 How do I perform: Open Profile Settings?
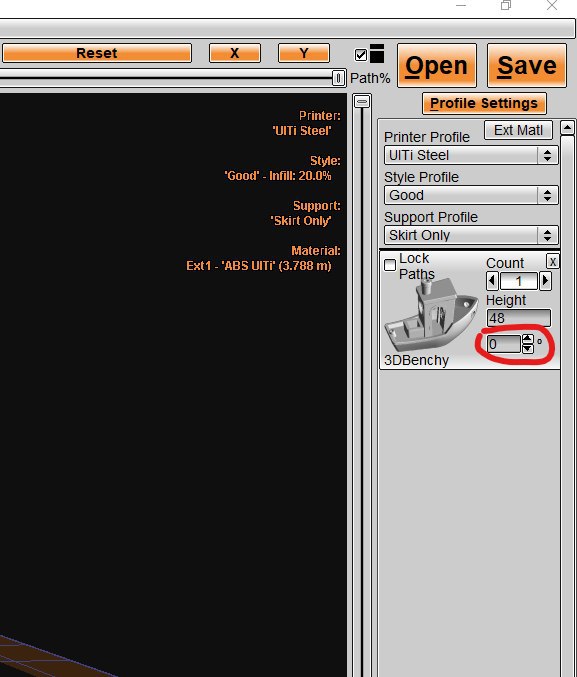(484, 104)
